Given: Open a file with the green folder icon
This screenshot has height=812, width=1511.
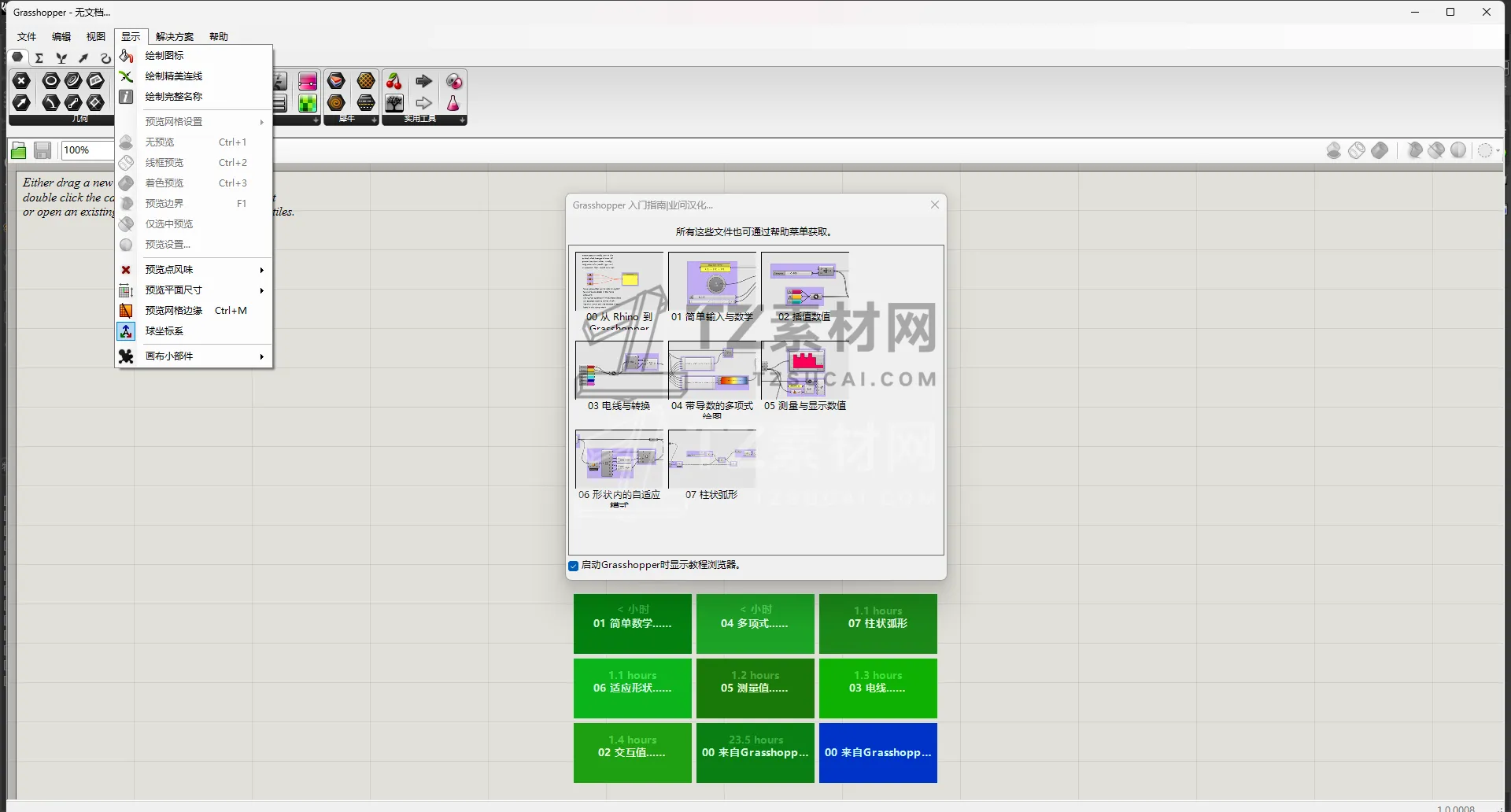Looking at the screenshot, I should [19, 150].
